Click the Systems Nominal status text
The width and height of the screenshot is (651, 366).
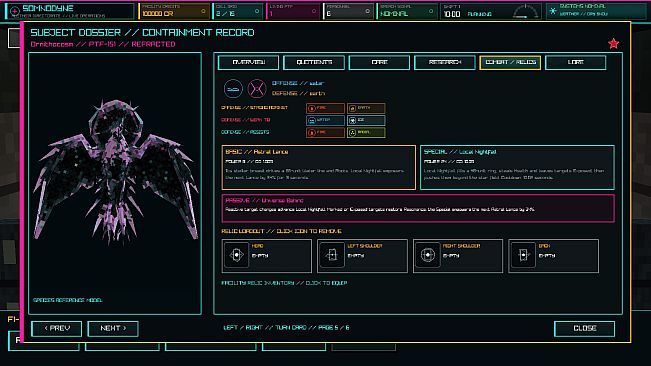coord(582,7)
